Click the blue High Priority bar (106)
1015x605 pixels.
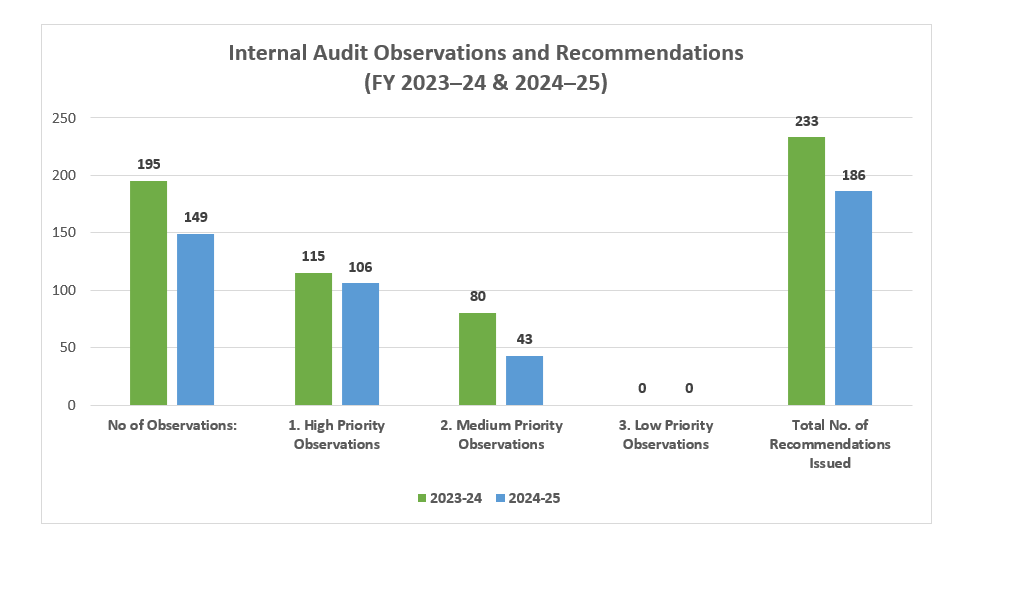point(360,344)
